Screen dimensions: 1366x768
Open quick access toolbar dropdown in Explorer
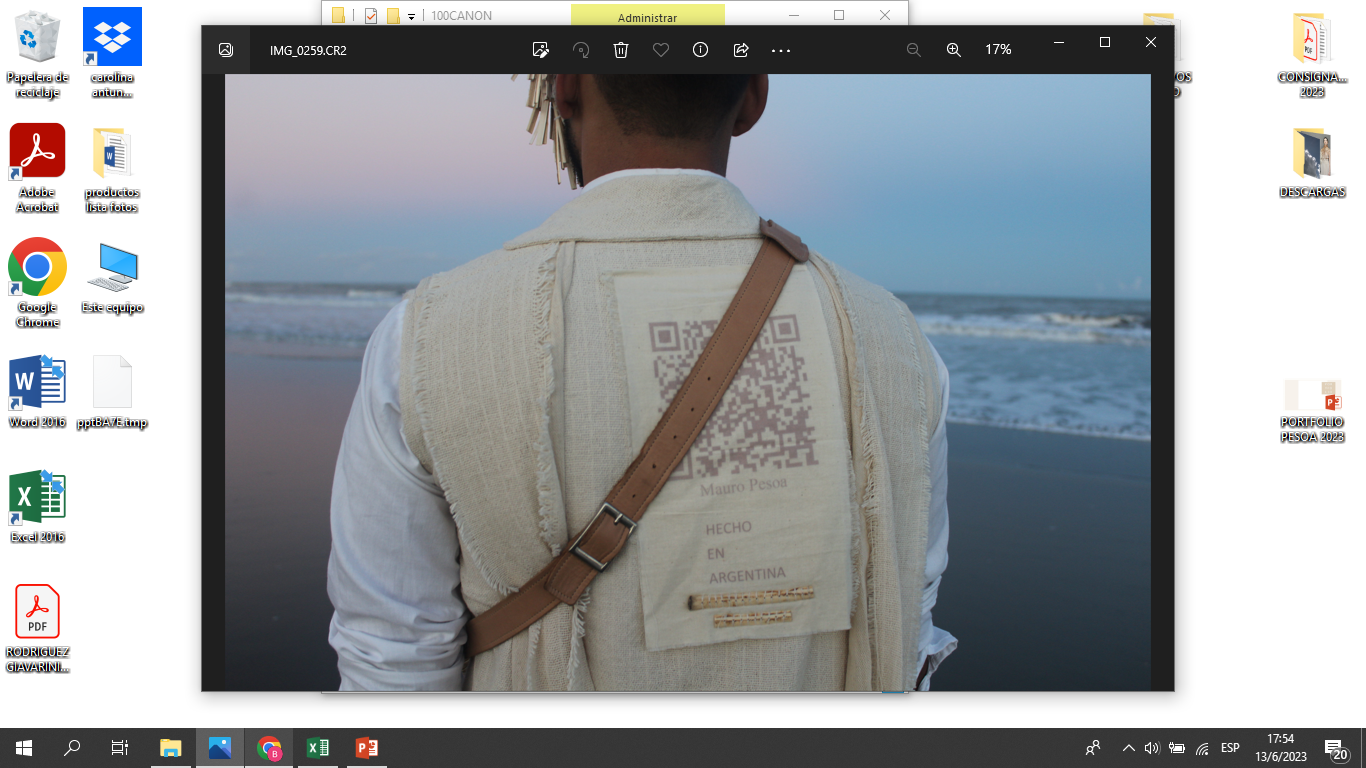pos(411,17)
